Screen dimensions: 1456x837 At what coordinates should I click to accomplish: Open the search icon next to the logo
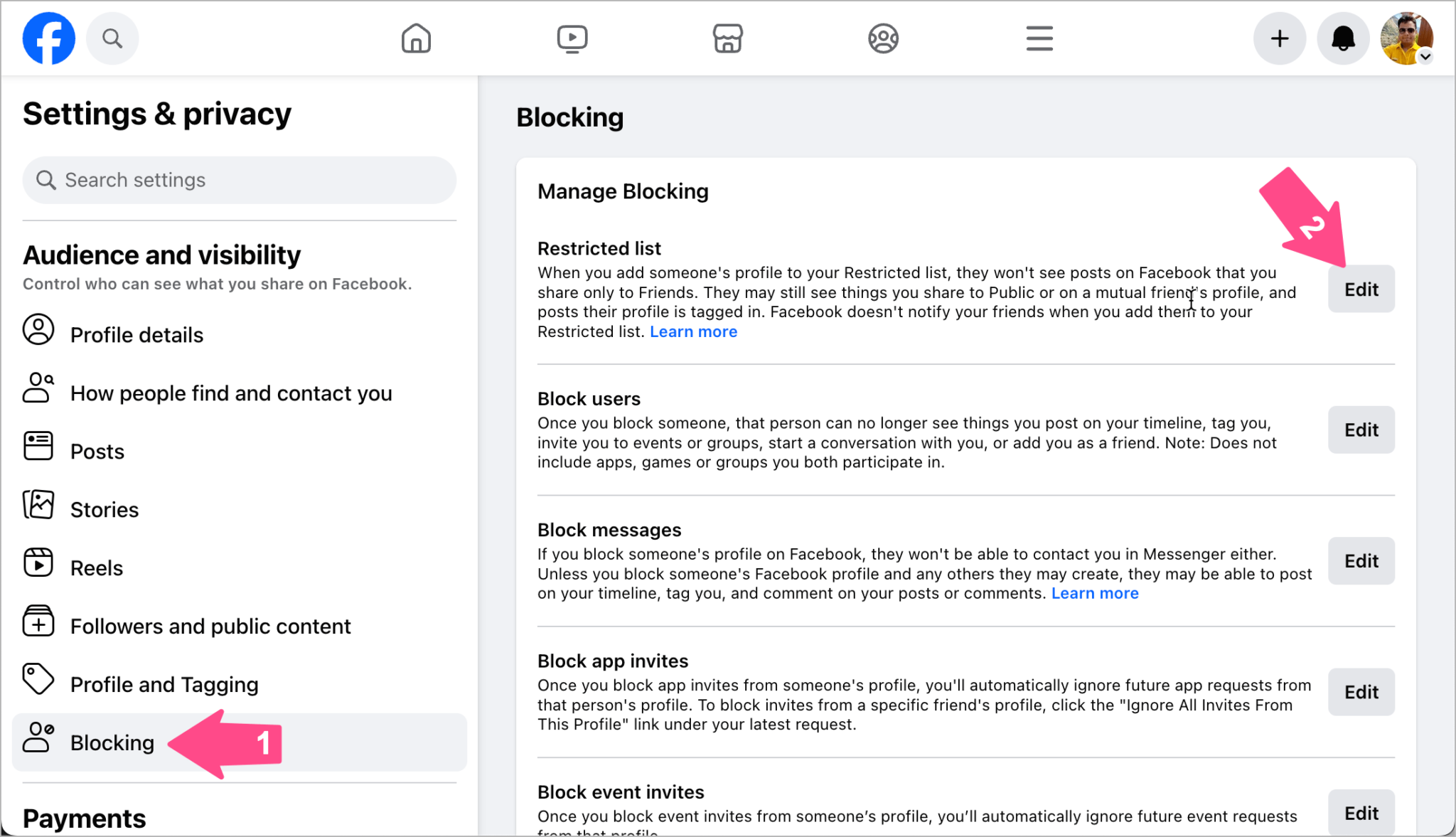point(112,38)
